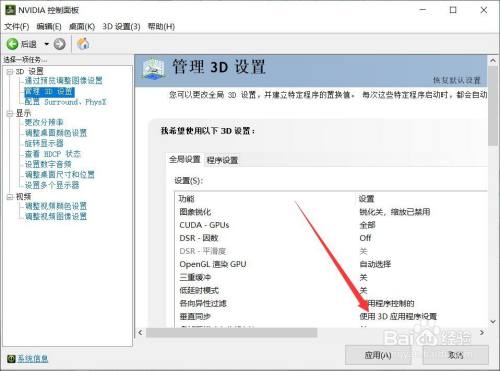This screenshot has width=500, height=371.
Task: Click the 功能 column header
Action: 186,199
